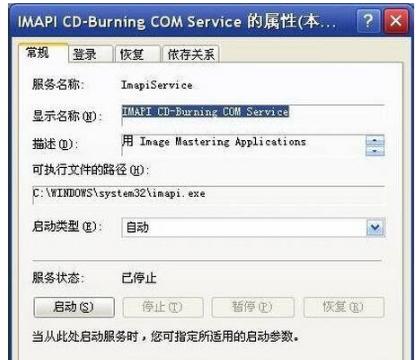Click the disabled 暂停(P) button
This screenshot has width=420, height=360.
click(253, 307)
